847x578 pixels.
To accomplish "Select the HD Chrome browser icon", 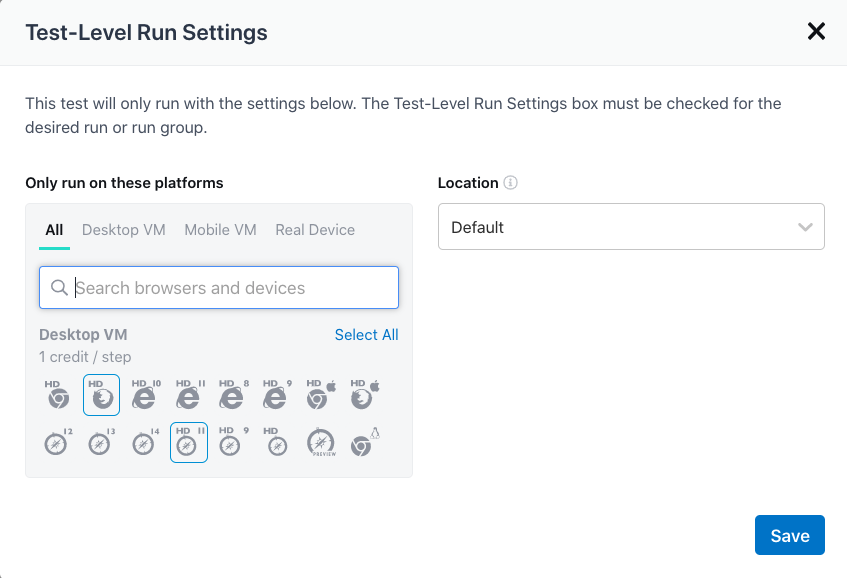I will point(57,395).
